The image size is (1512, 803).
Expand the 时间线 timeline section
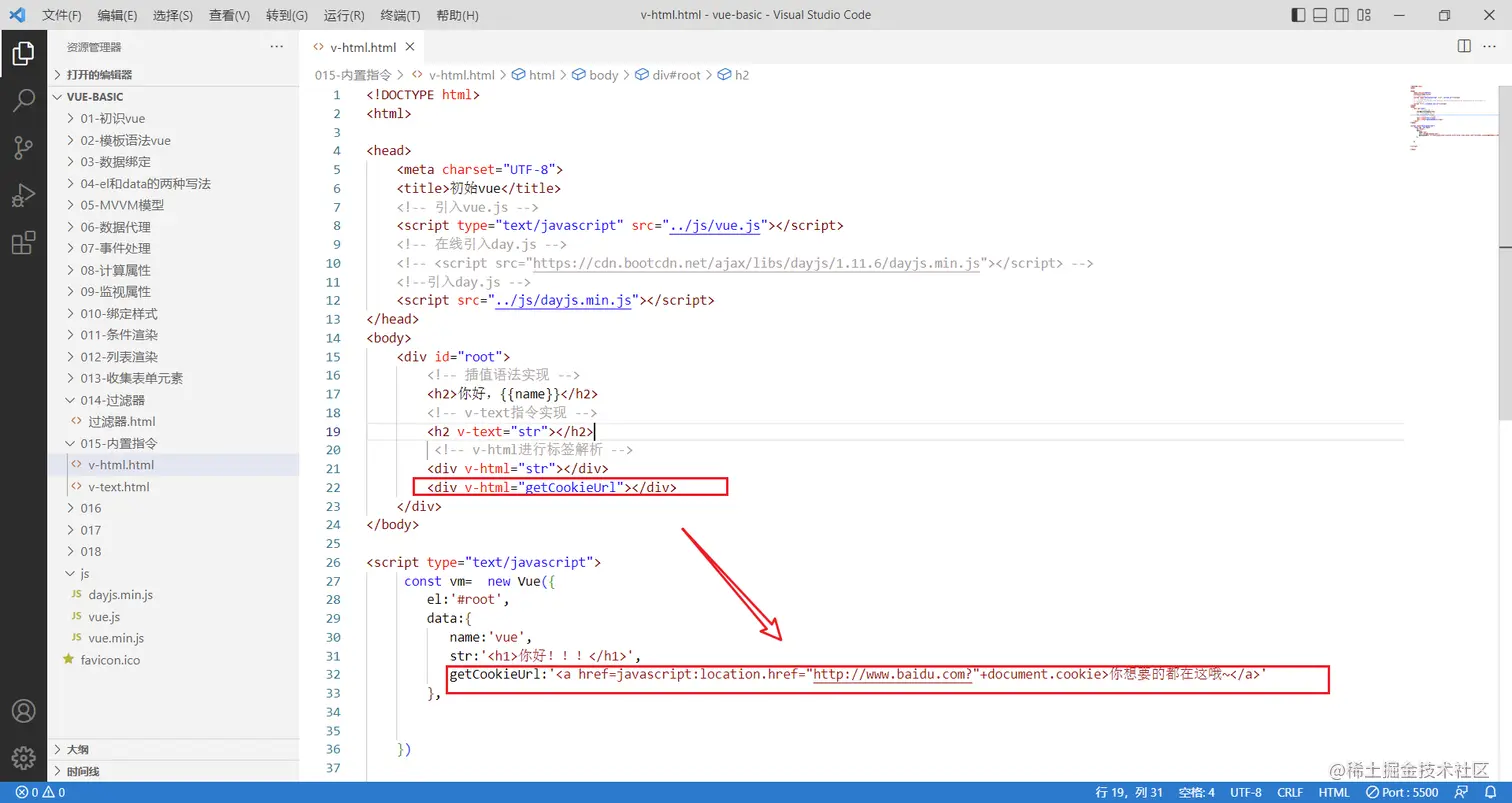click(174, 771)
